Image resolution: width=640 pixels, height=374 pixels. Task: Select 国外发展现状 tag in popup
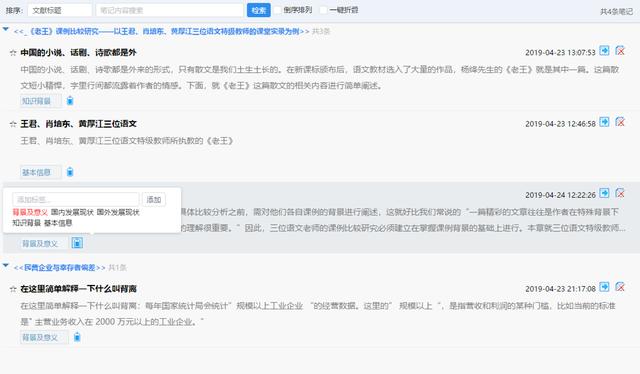(118, 212)
